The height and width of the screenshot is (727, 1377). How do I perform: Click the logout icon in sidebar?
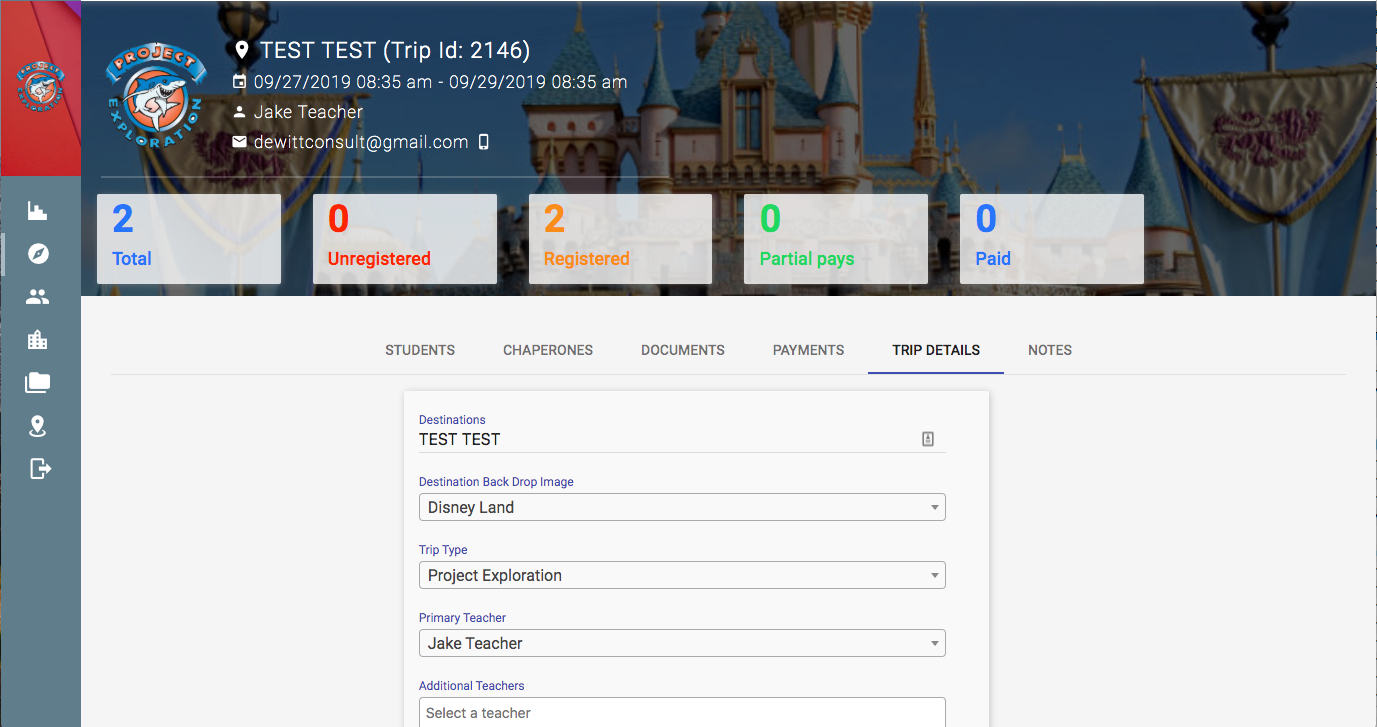(39, 469)
